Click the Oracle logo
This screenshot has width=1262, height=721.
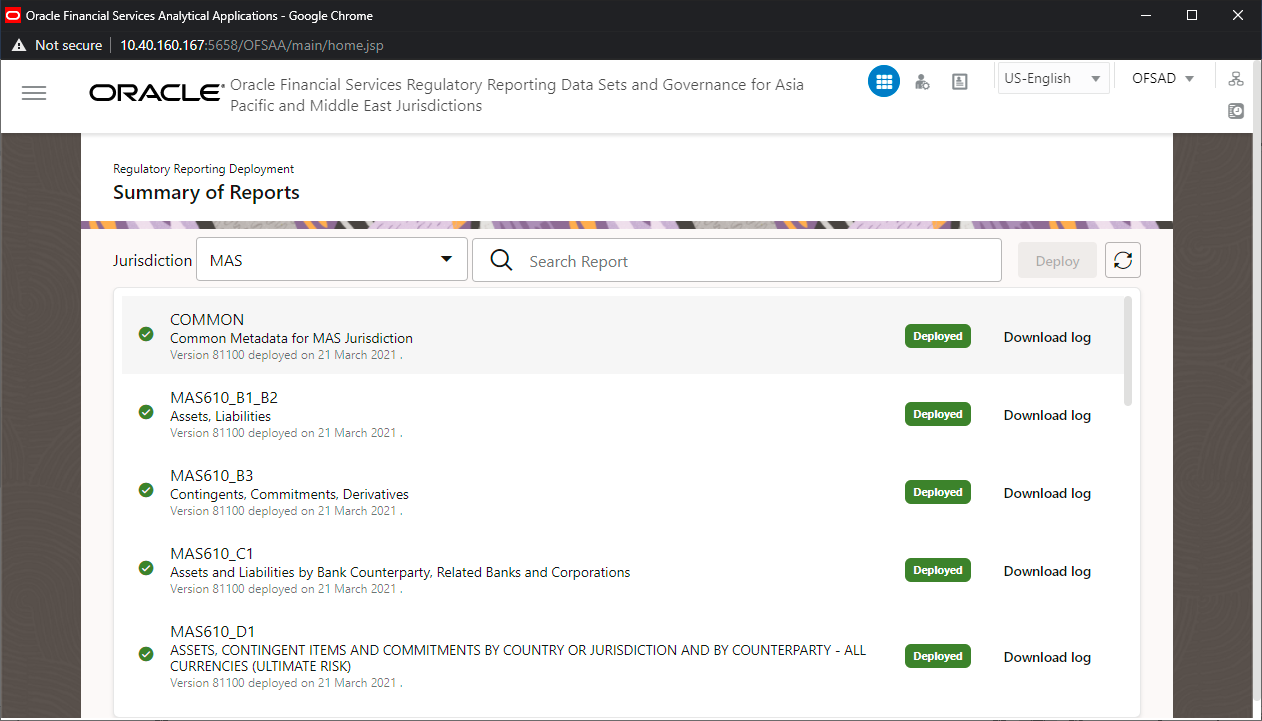click(x=156, y=93)
